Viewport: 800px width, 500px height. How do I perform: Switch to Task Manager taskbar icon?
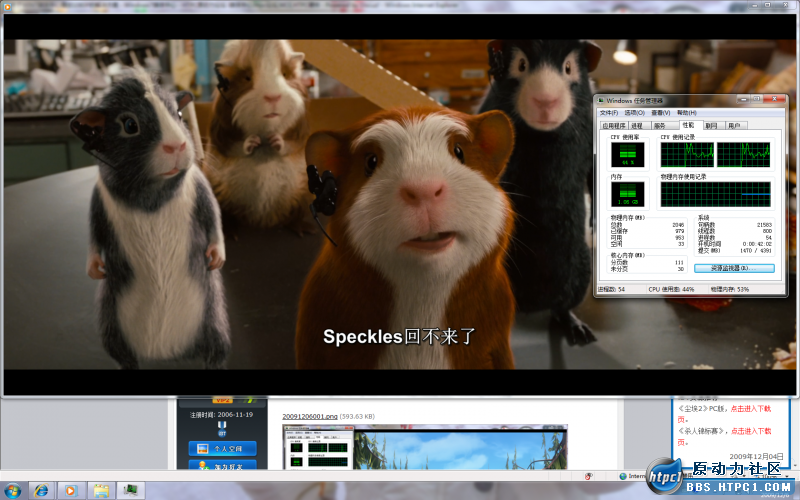click(x=131, y=491)
